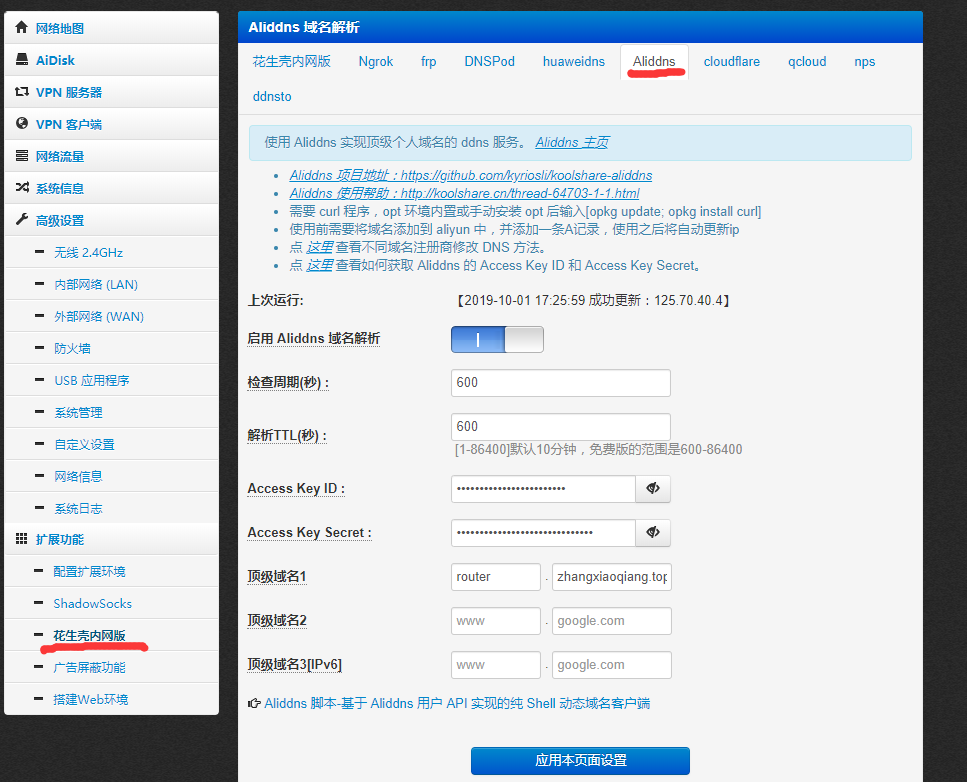The width and height of the screenshot is (967, 782).
Task: Click the disk icon next to AiDisk
Action: point(22,59)
